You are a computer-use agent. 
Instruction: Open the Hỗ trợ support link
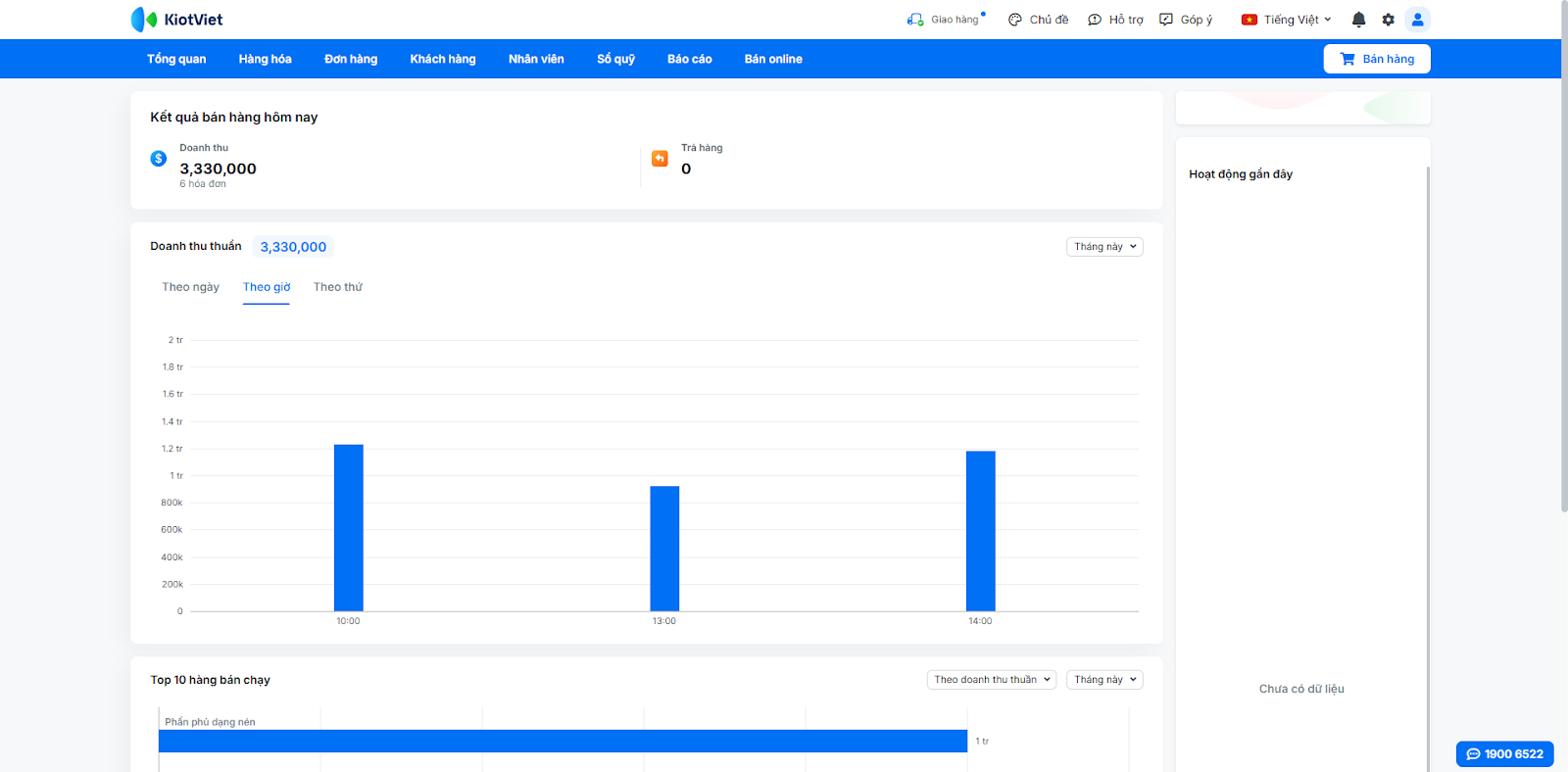[x=1126, y=20]
